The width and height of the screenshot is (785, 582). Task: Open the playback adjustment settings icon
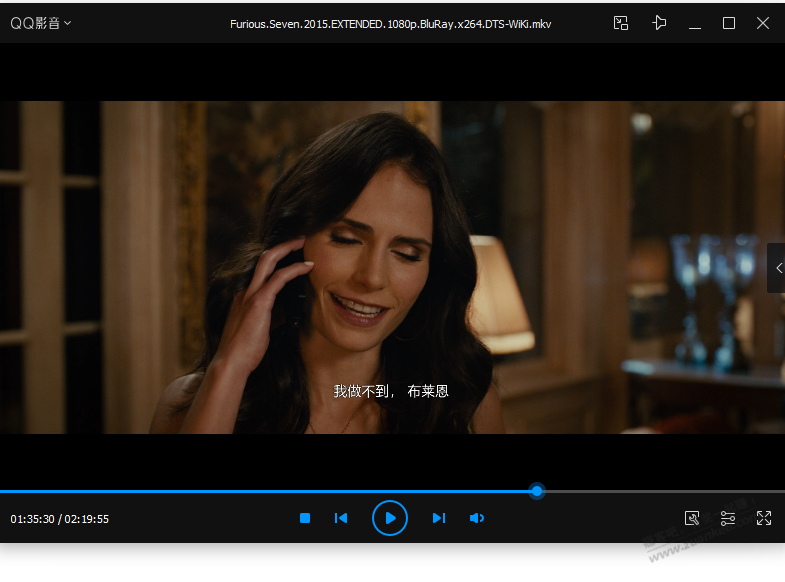727,518
